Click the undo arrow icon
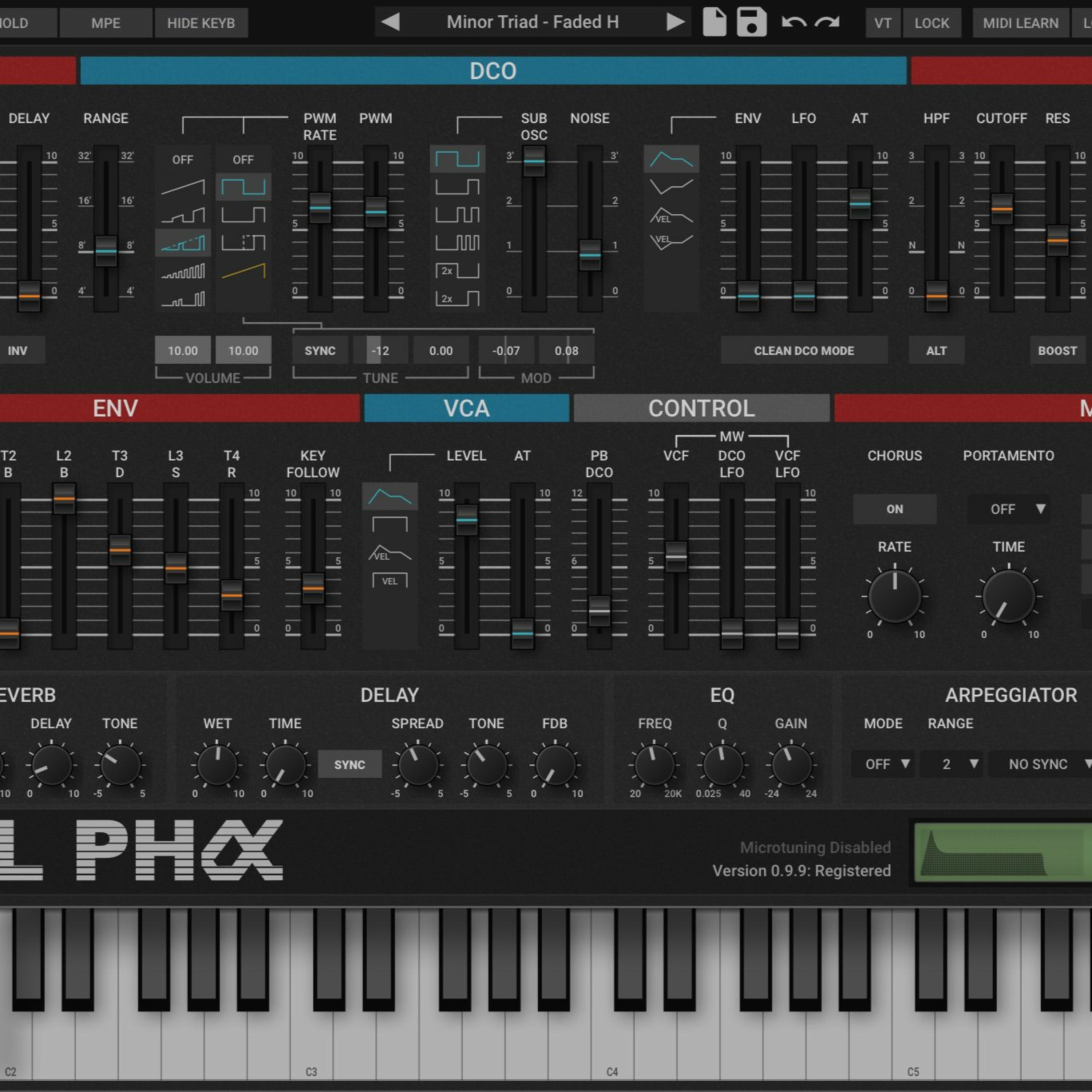 coord(794,23)
